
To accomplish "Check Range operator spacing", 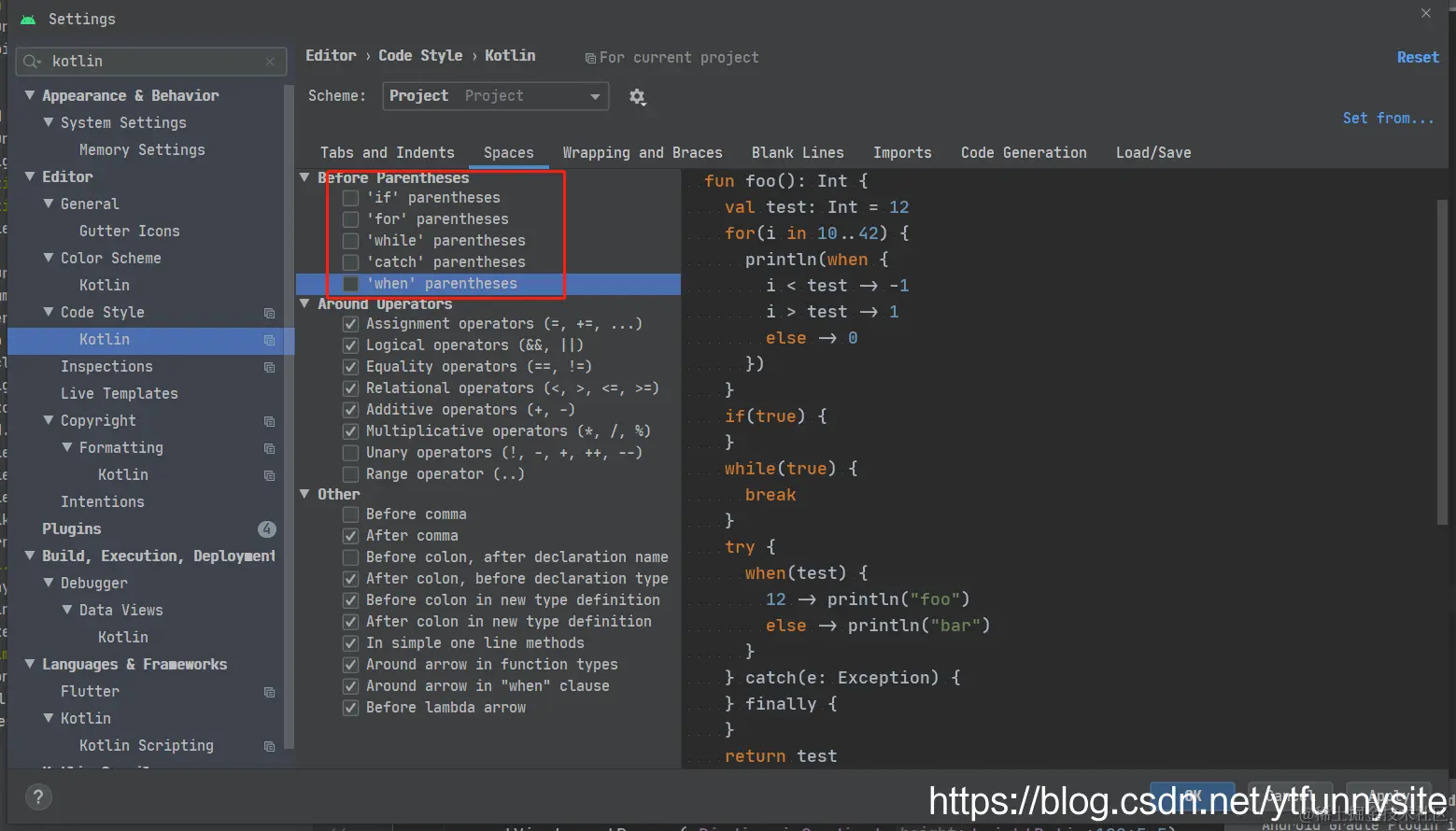I will pyautogui.click(x=350, y=474).
